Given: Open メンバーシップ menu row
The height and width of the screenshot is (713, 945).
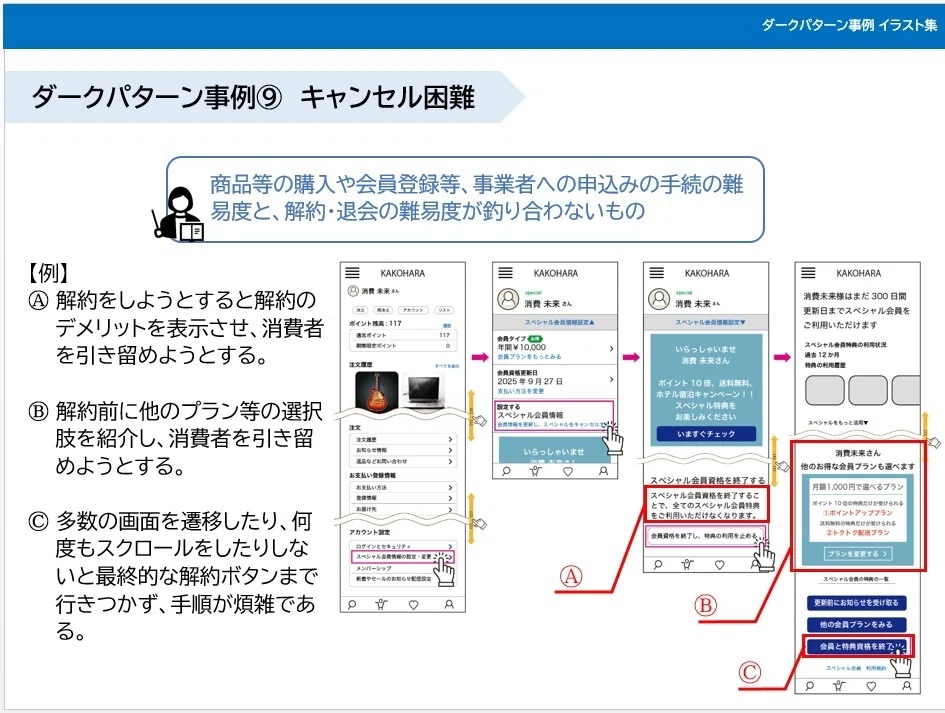Looking at the screenshot, I should click(x=402, y=568).
